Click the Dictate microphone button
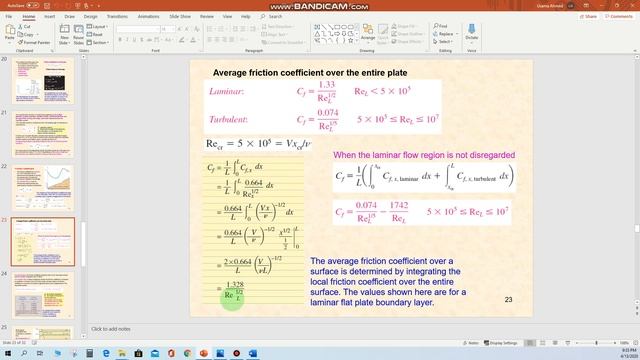 click(x=471, y=32)
